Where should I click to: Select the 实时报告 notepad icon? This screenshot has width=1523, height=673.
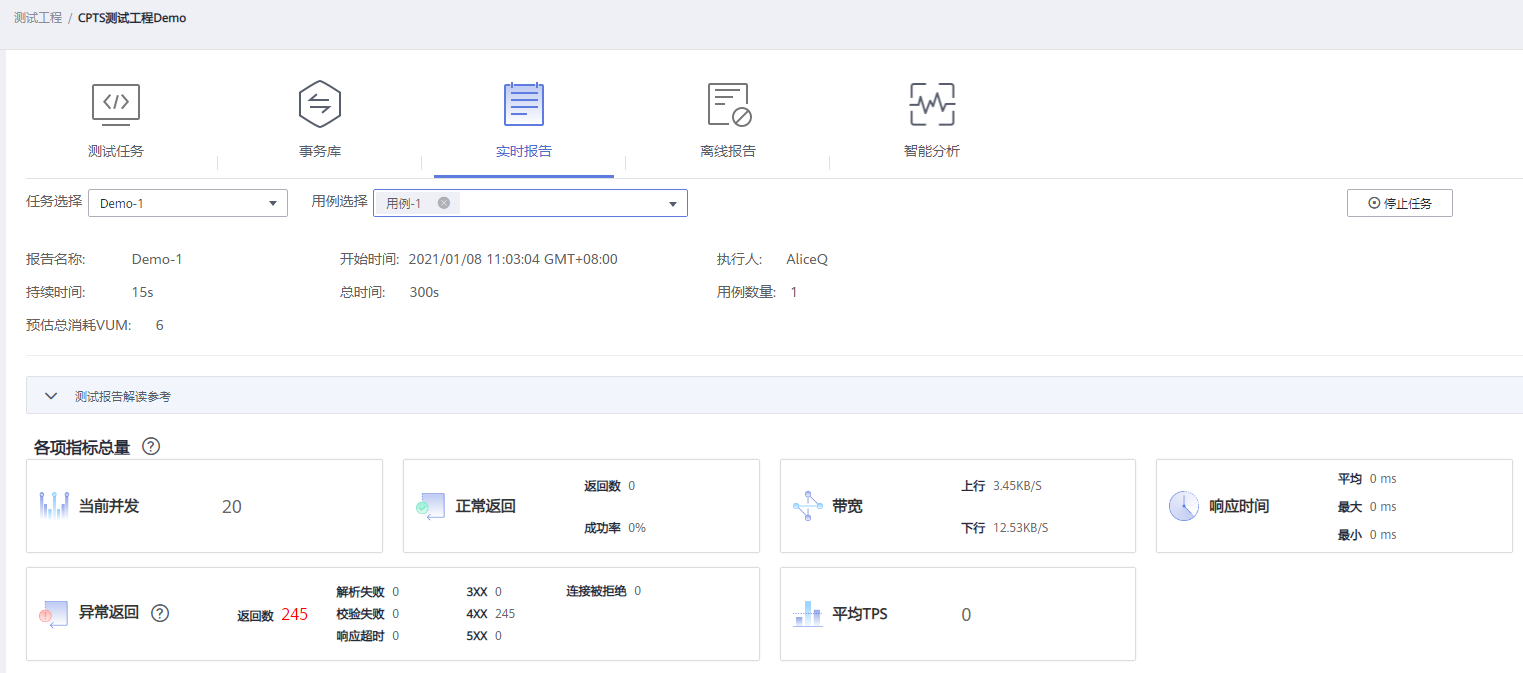pyautogui.click(x=524, y=104)
